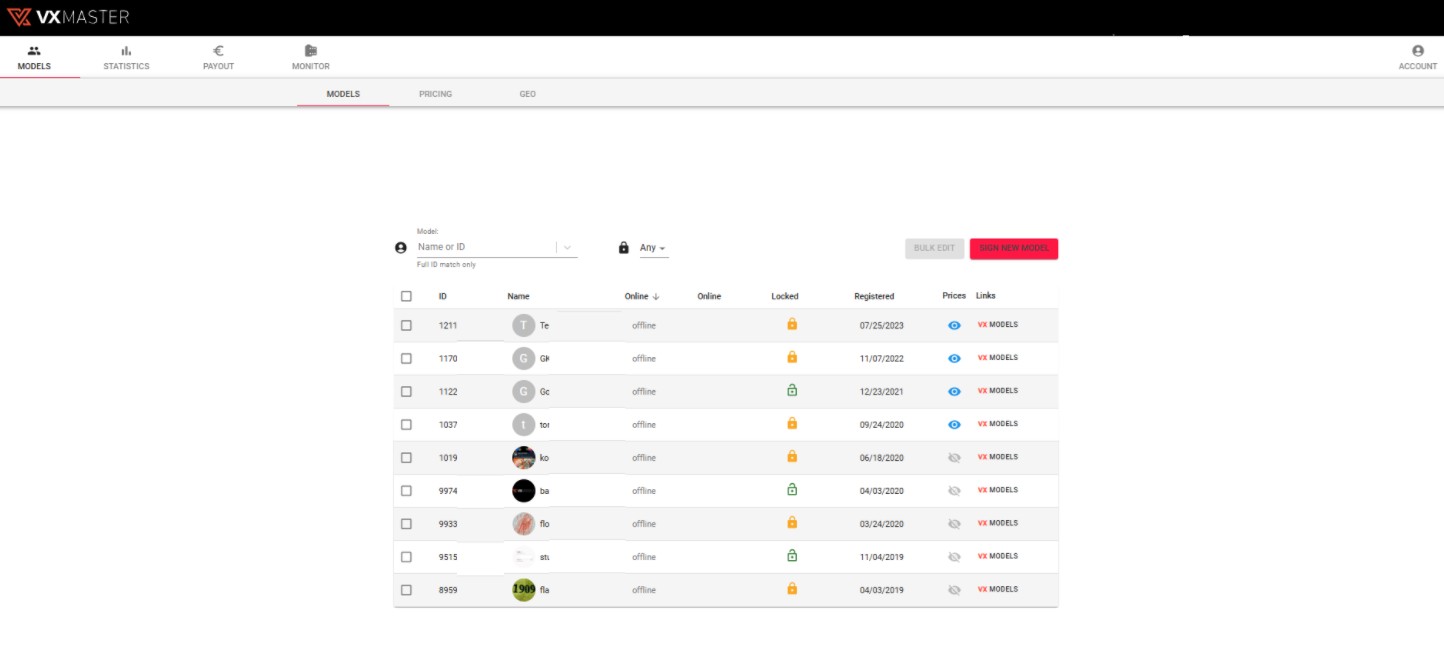This screenshot has height=647, width=1444.
Task: Click the green unlocked icon for model 1122
Action: tap(792, 390)
